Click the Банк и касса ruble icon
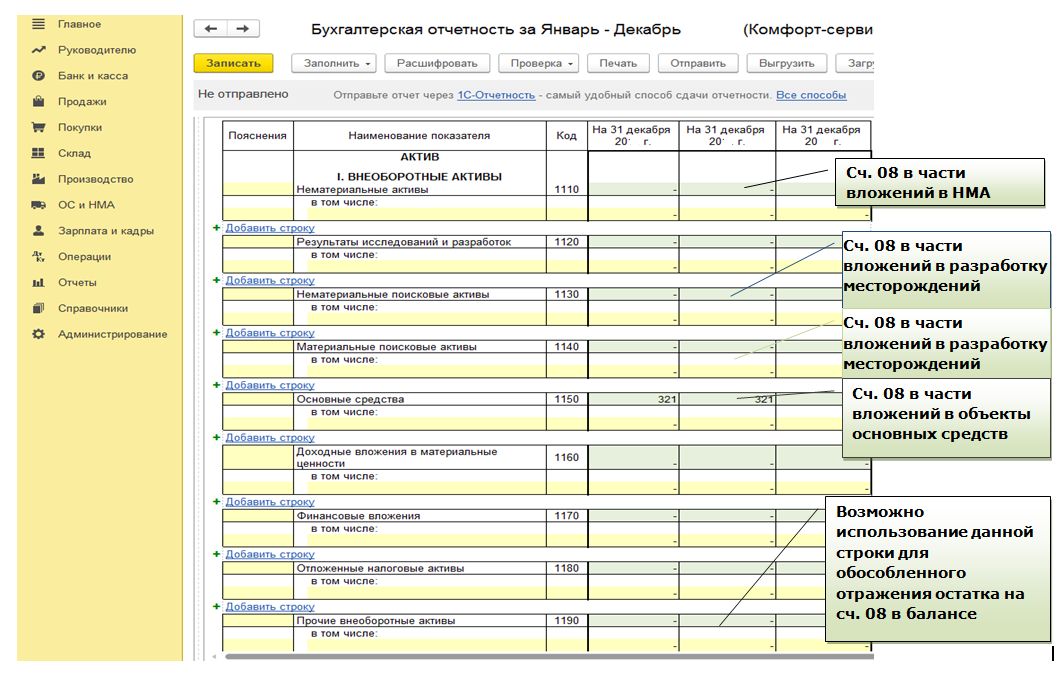 [39, 75]
